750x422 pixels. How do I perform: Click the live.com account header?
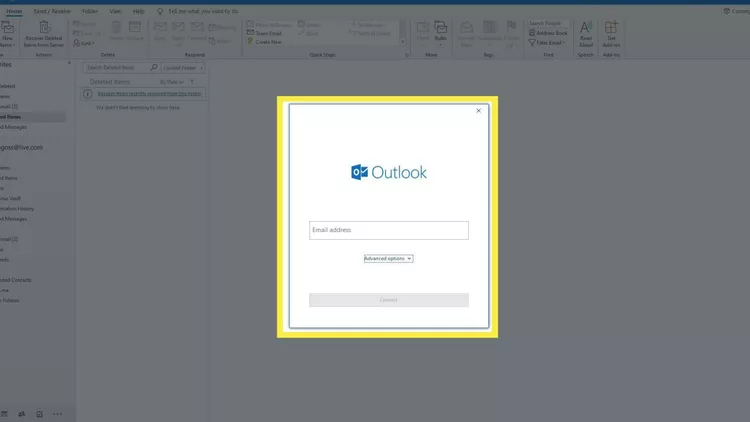click(22, 147)
